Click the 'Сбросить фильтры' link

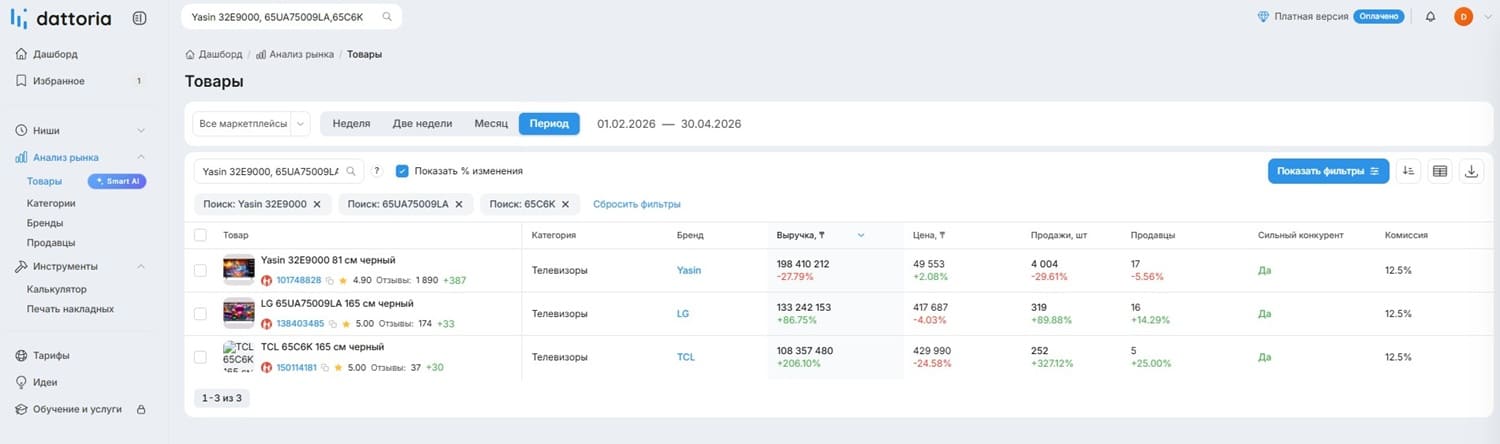[637, 204]
